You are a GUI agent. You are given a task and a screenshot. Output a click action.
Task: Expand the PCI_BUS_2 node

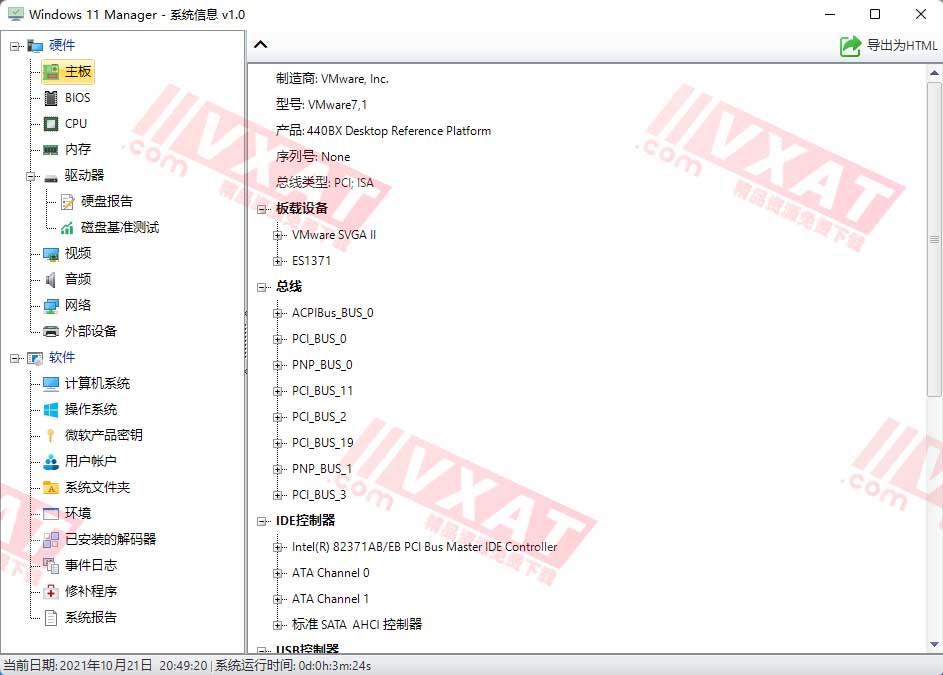point(278,417)
